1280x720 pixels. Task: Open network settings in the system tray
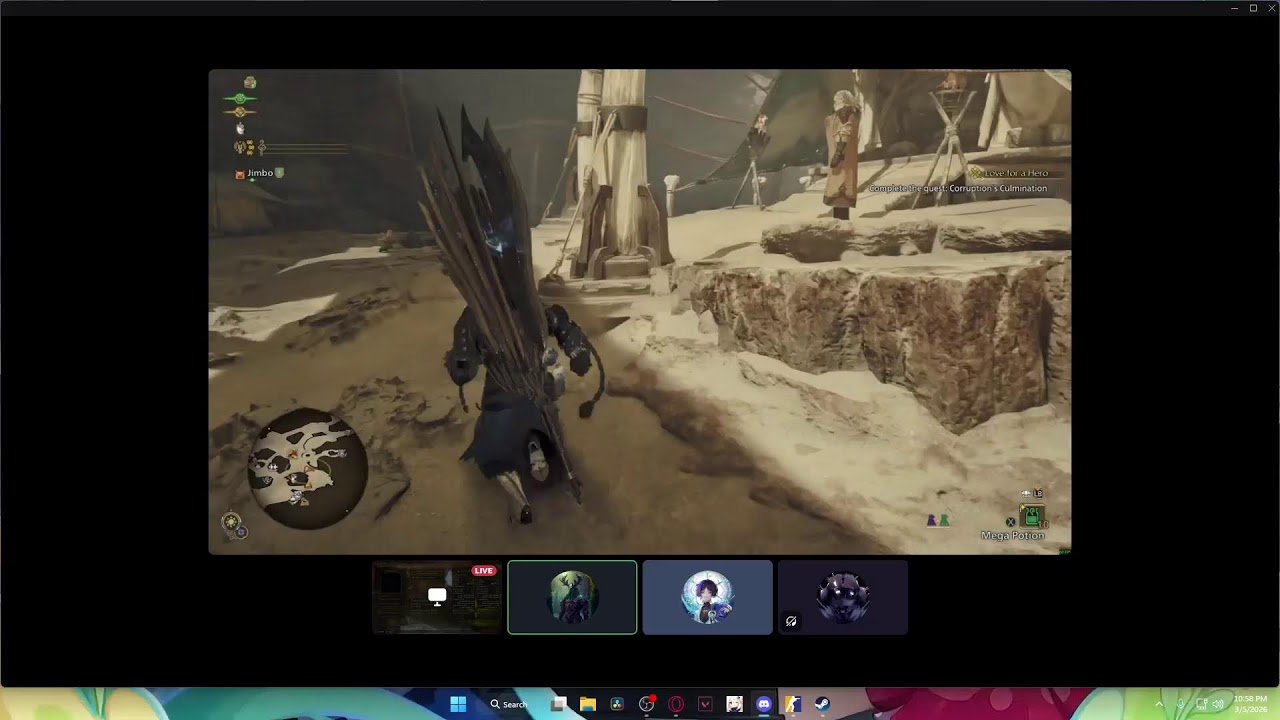[x=1202, y=704]
